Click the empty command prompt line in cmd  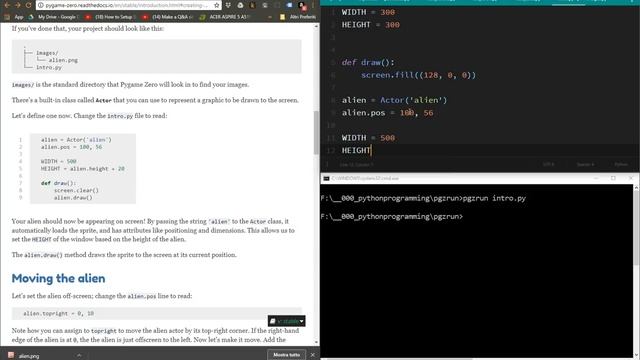(x=392, y=216)
